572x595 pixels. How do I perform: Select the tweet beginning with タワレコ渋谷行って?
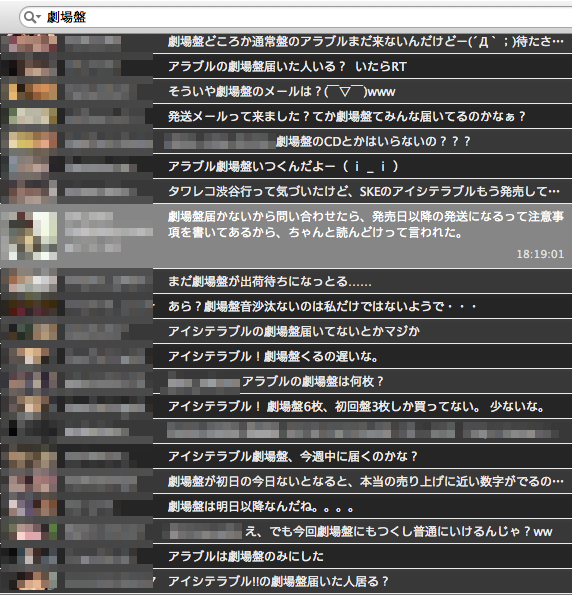click(286, 191)
